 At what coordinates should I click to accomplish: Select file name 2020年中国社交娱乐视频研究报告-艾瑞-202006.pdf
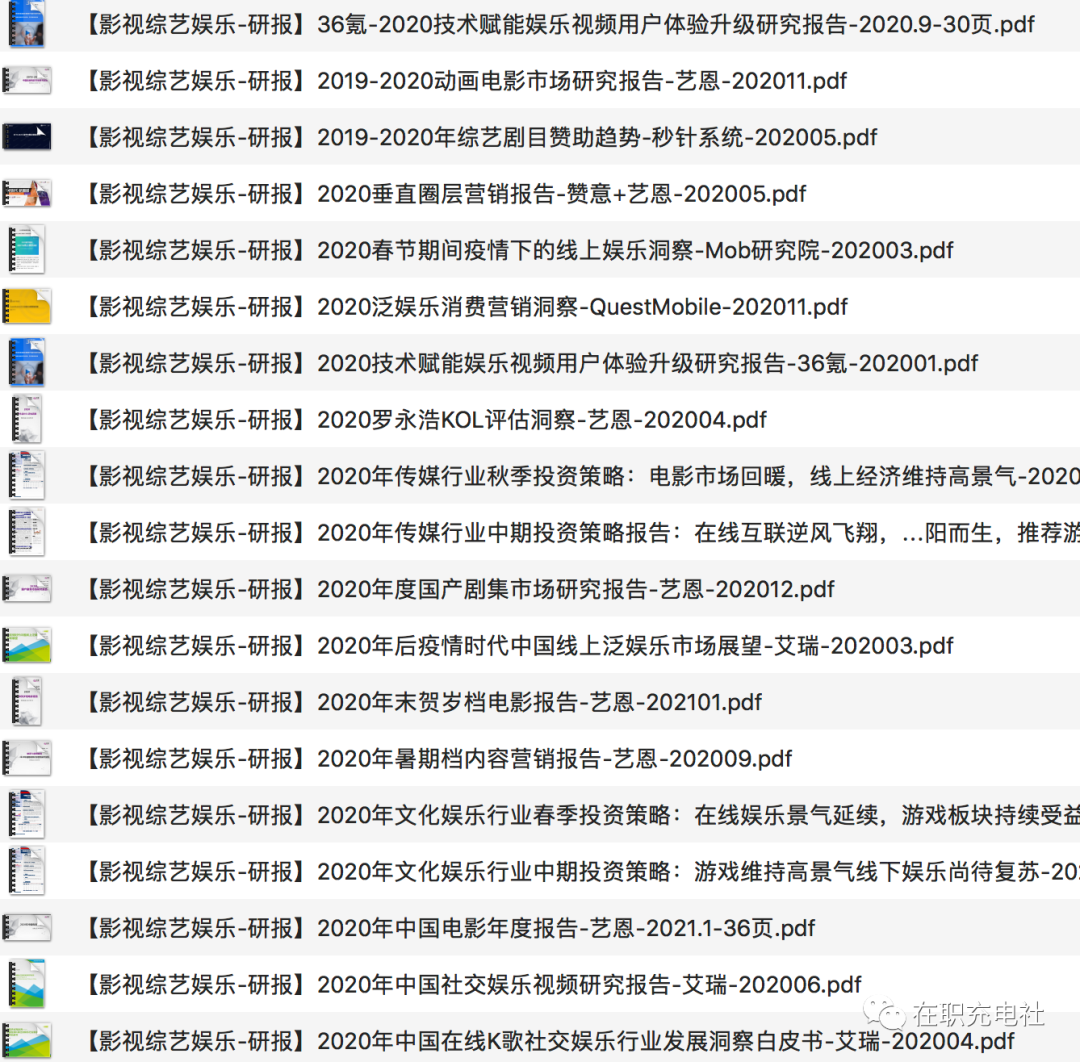coord(472,985)
